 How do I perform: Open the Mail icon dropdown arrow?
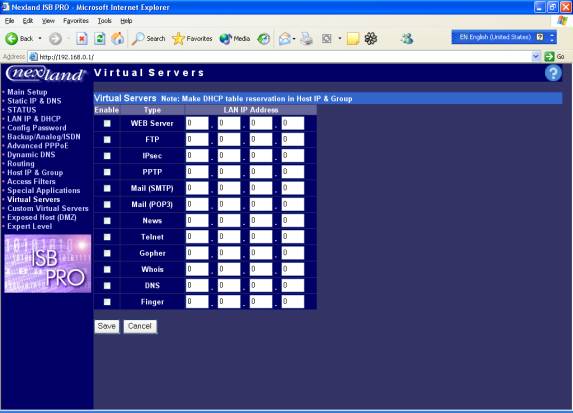pyautogui.click(x=294, y=38)
